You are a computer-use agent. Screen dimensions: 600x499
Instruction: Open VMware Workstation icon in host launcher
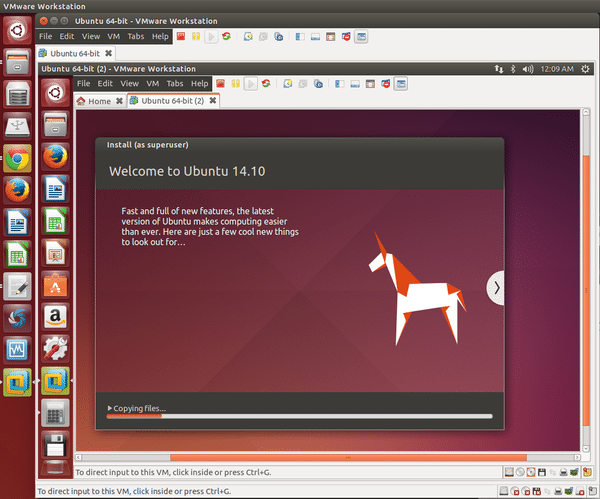tap(17, 382)
